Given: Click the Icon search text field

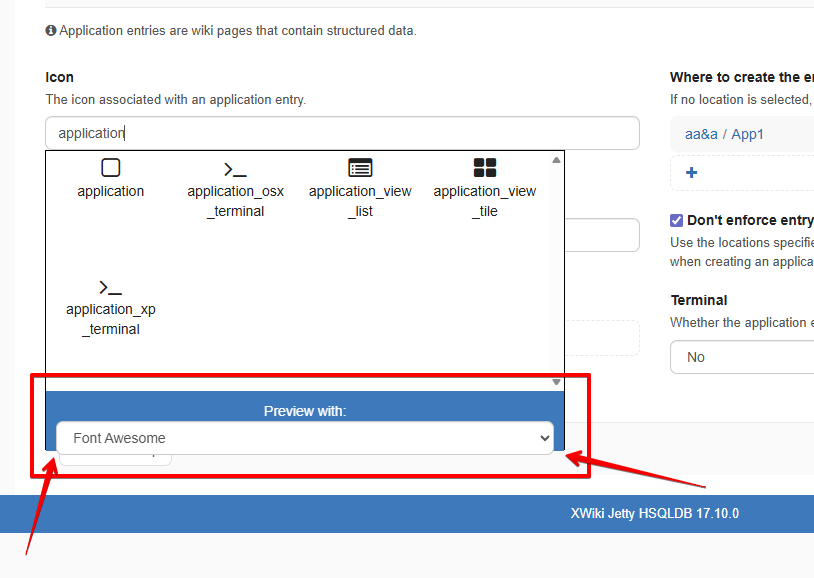Looking at the screenshot, I should 342,133.
